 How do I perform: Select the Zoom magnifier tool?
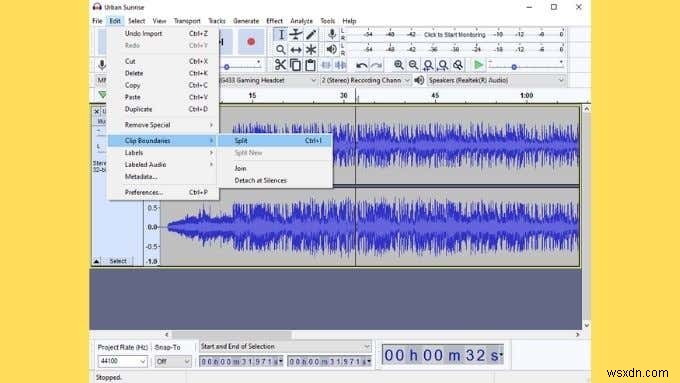coord(281,49)
